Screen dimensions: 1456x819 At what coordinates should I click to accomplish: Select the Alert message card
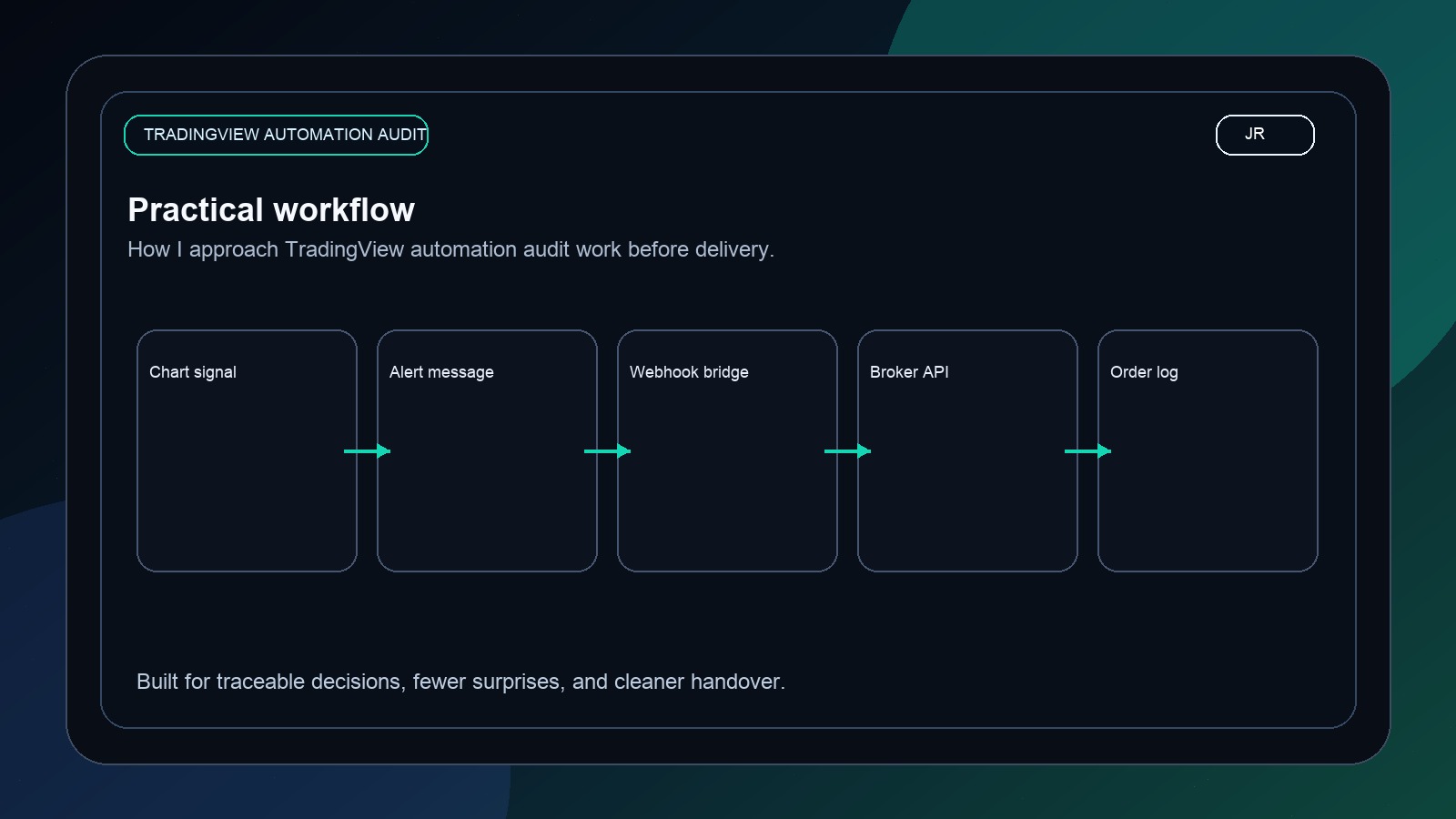coord(486,450)
